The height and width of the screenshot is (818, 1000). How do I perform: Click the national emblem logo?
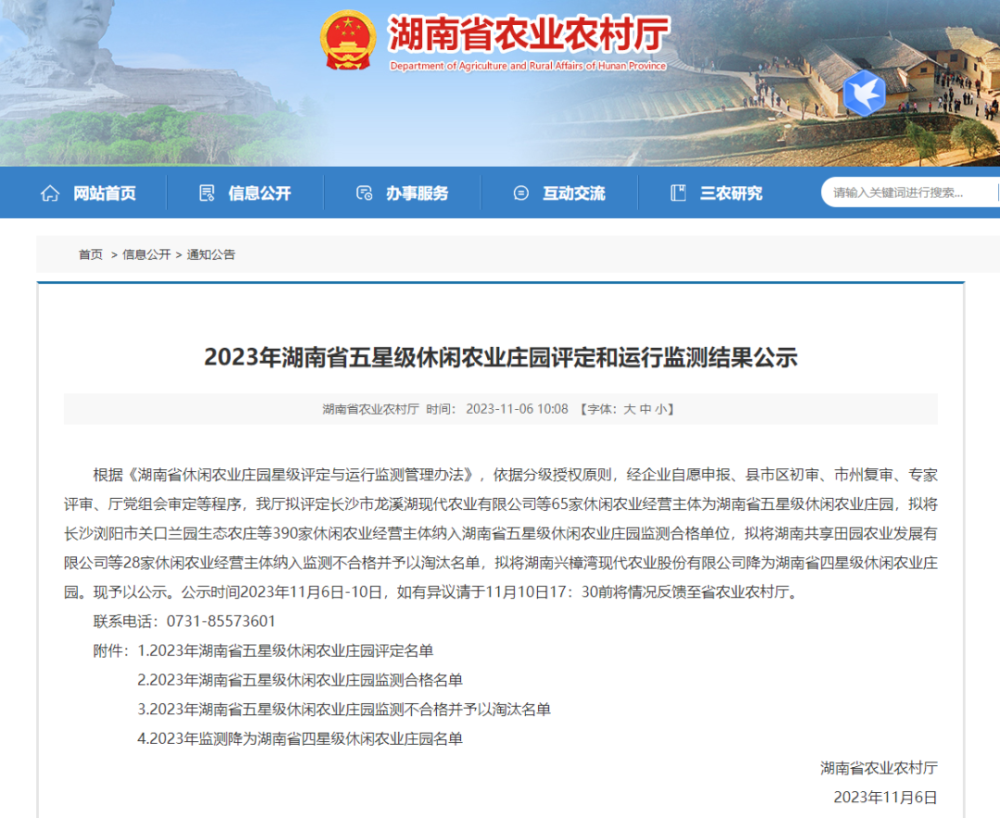click(348, 41)
